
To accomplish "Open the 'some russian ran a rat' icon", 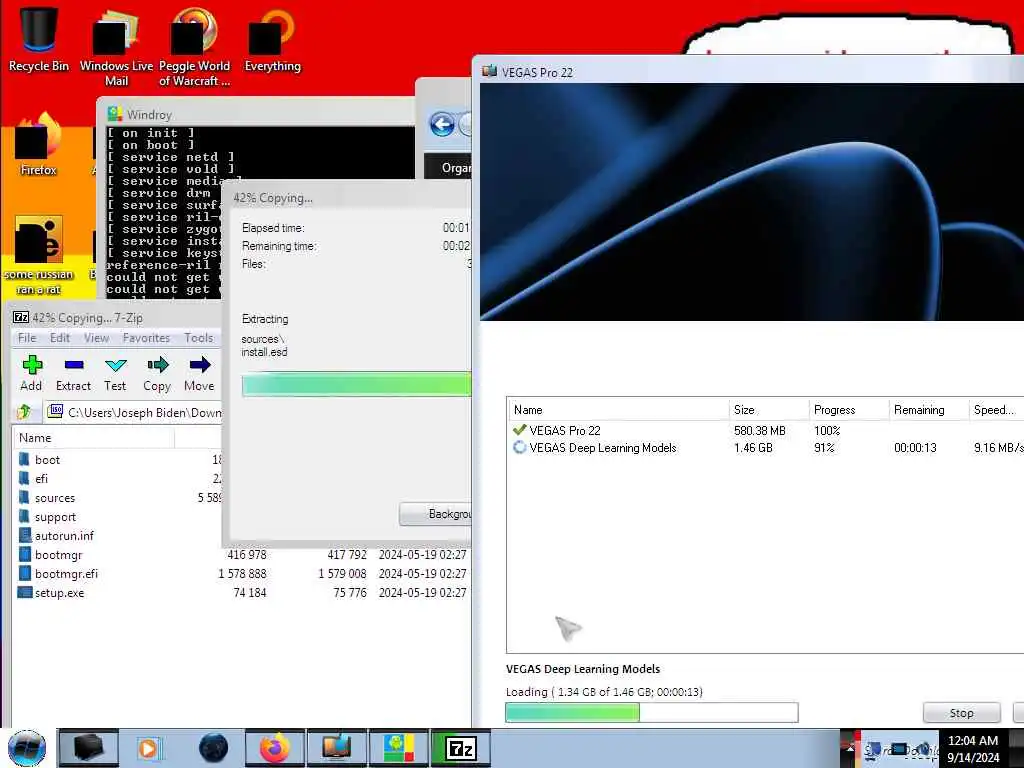I will pyautogui.click(x=39, y=255).
